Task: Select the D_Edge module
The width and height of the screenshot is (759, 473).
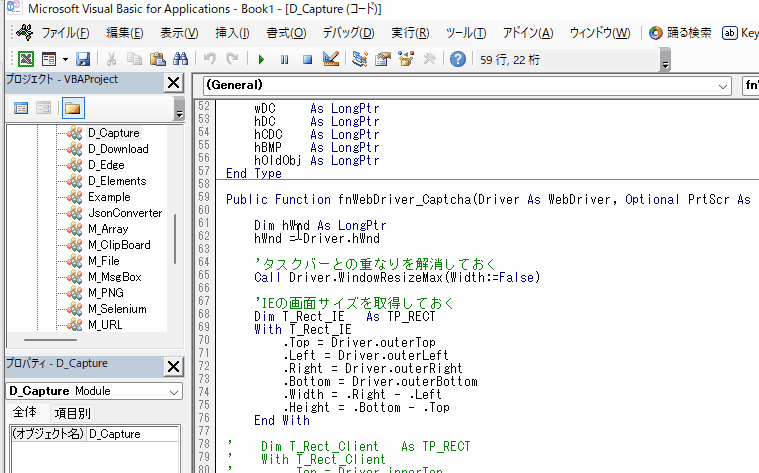Action: (106, 165)
